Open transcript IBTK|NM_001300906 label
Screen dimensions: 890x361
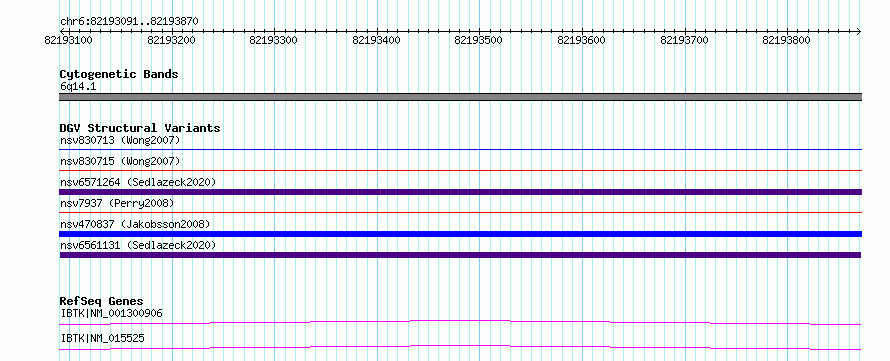112,313
